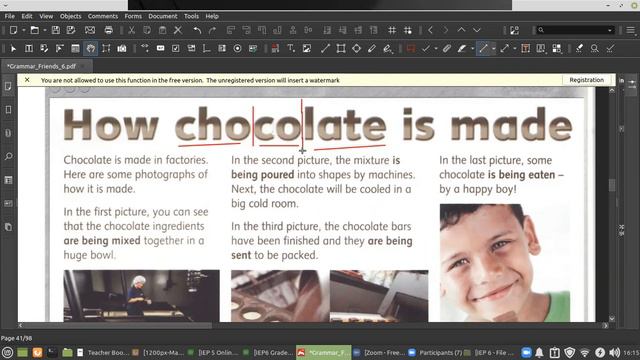Toggle the active Line annotation tool
Image resolution: width=640 pixels, height=360 pixels.
(x=483, y=49)
